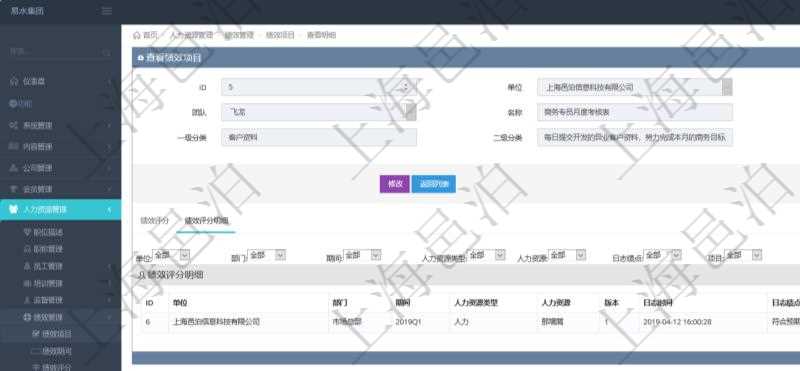
Task: Click the 名称 input field
Action: (635, 112)
